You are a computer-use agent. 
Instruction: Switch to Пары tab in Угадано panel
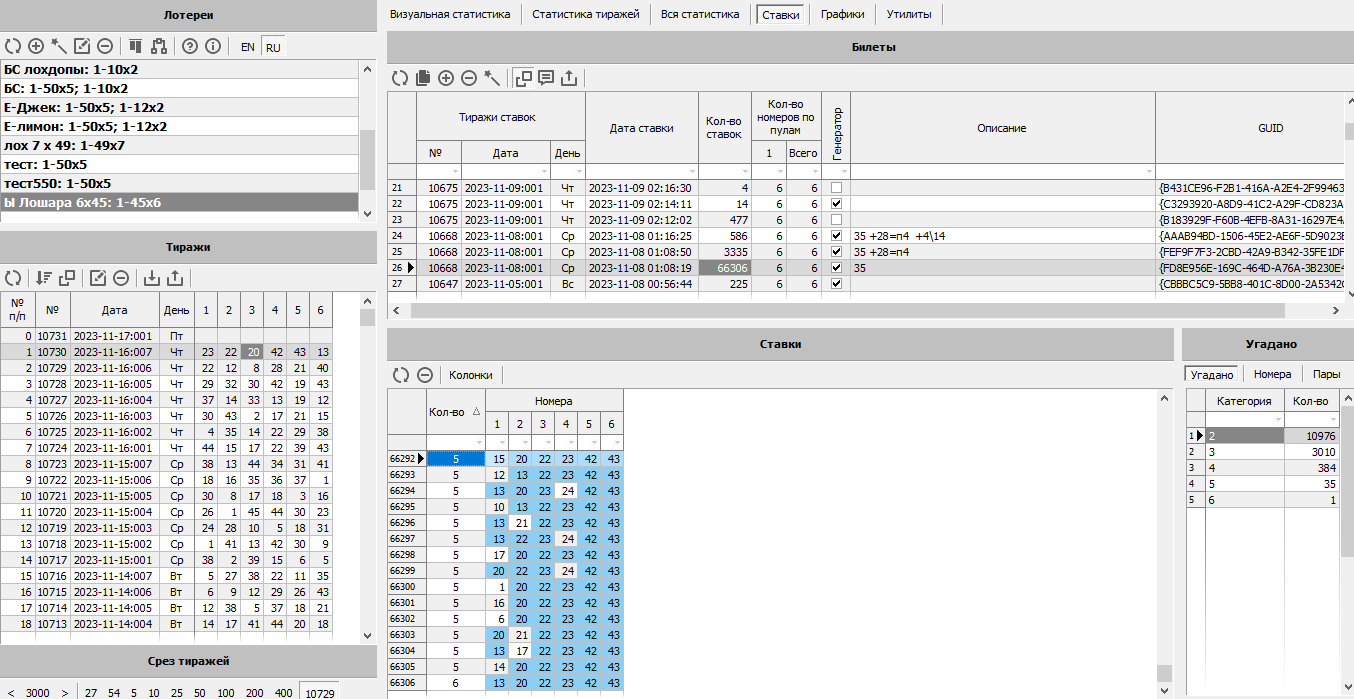1326,374
